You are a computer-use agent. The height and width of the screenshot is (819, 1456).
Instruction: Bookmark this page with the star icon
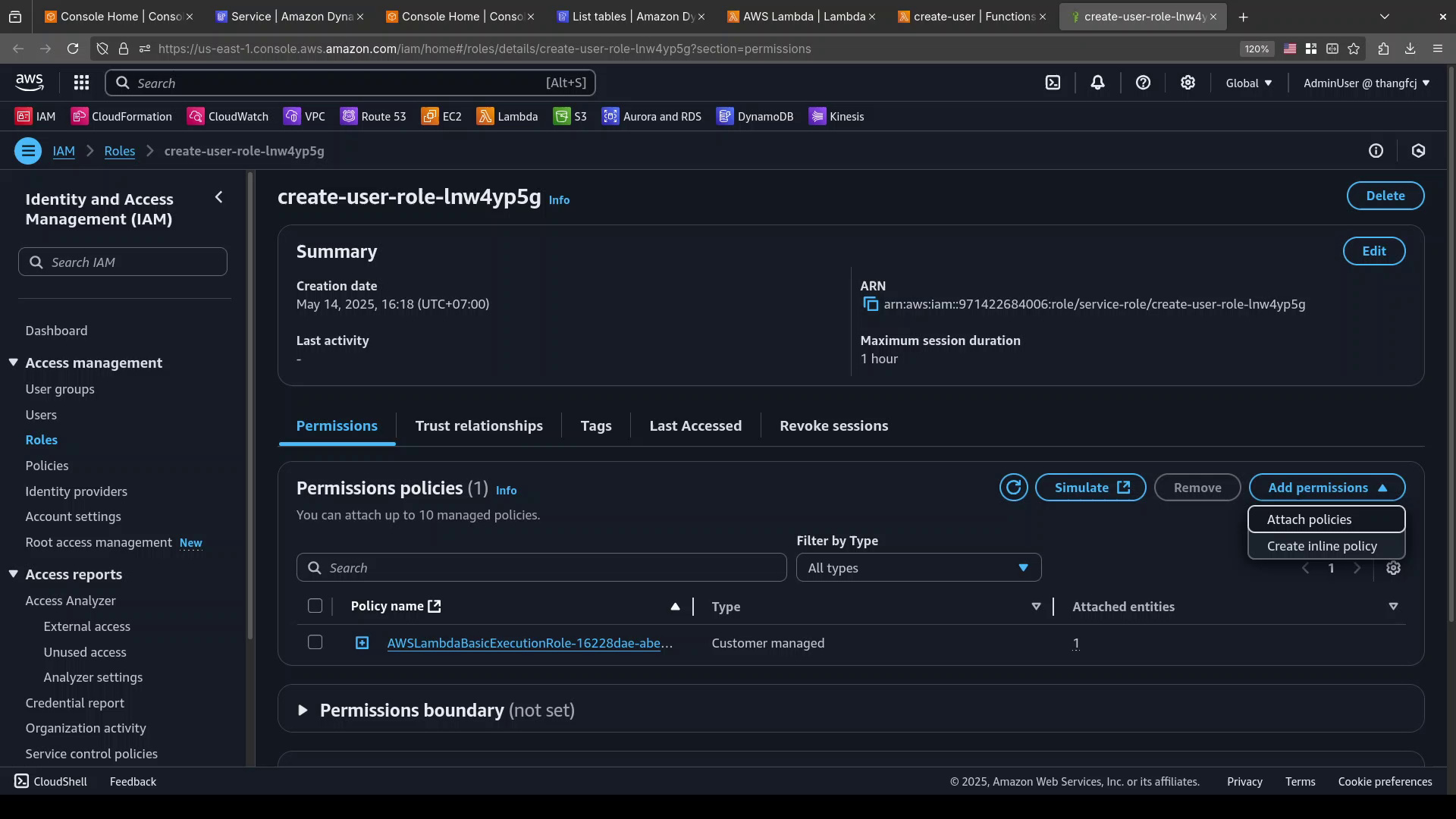(x=1354, y=49)
